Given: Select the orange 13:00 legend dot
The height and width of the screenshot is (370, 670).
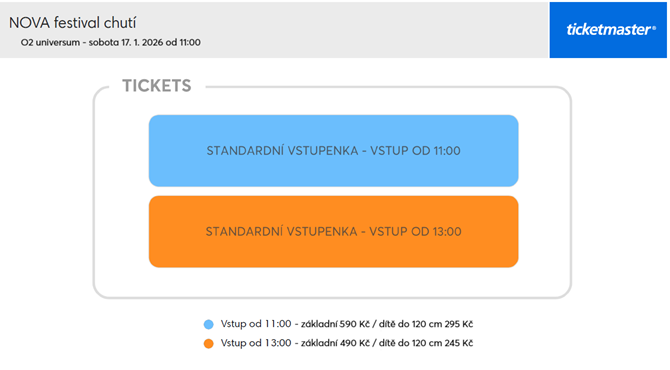Looking at the screenshot, I should [x=209, y=344].
